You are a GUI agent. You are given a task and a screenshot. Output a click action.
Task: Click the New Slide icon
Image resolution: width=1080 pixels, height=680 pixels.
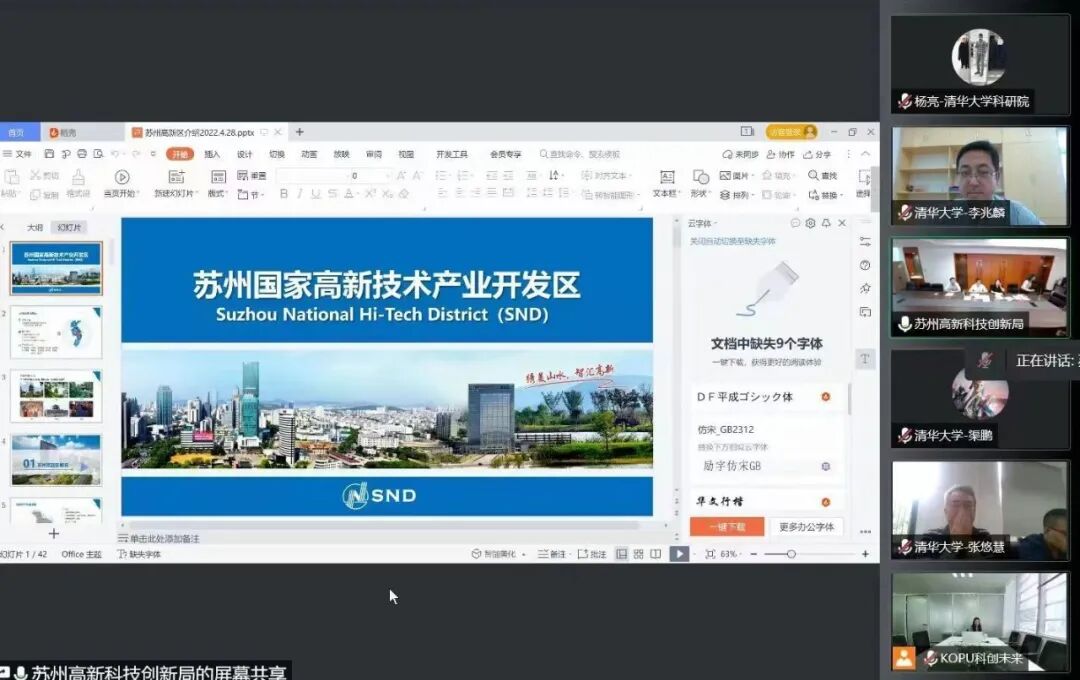(x=176, y=177)
